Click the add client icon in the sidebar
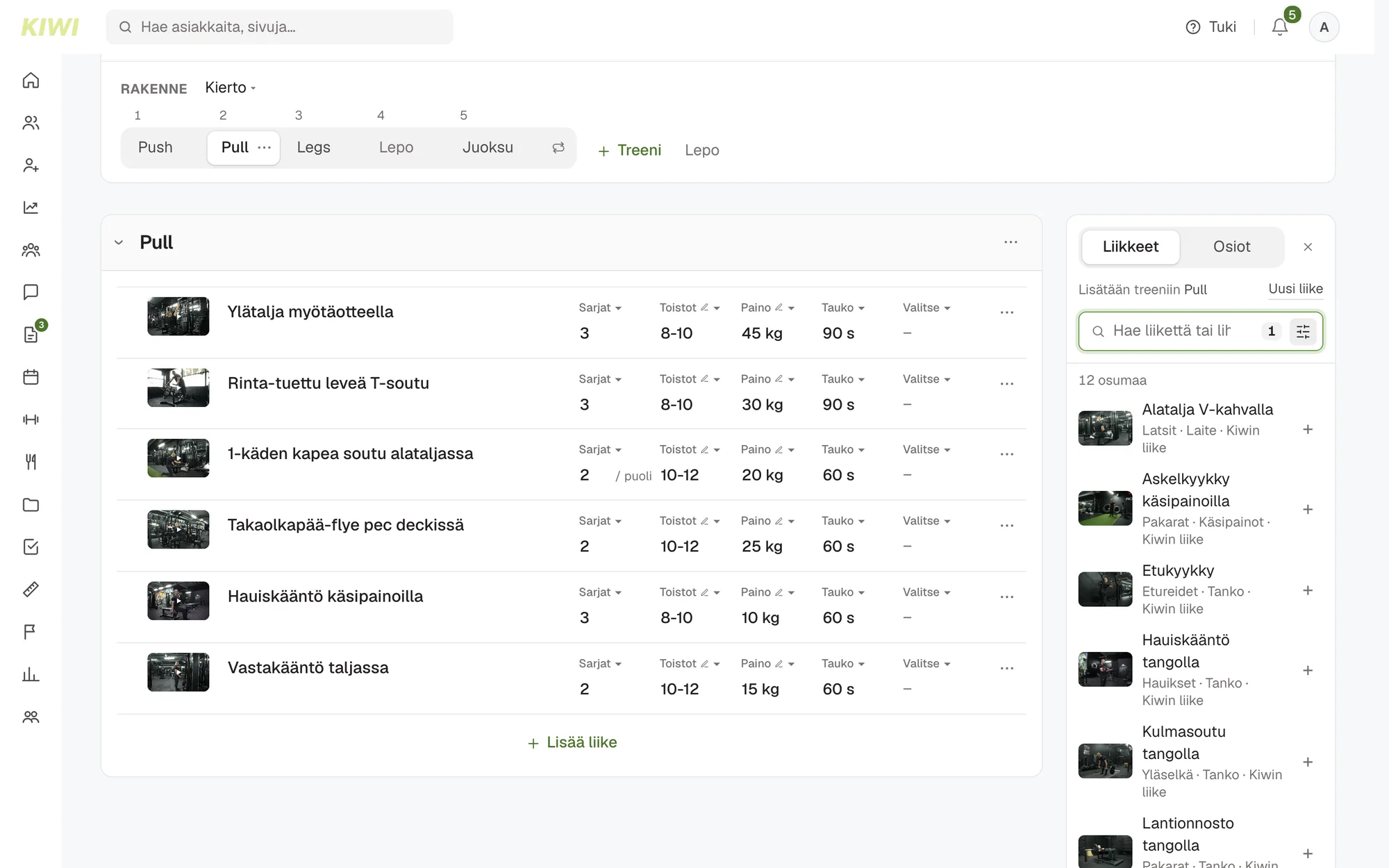1389x868 pixels. pyautogui.click(x=31, y=165)
